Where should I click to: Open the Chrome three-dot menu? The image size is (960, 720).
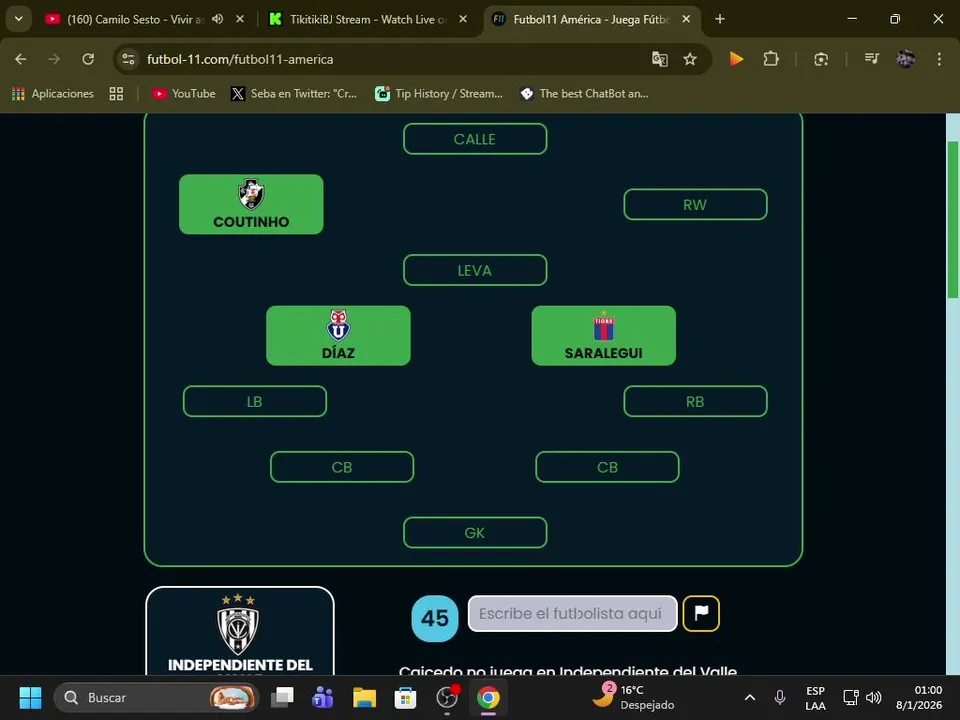click(x=939, y=59)
